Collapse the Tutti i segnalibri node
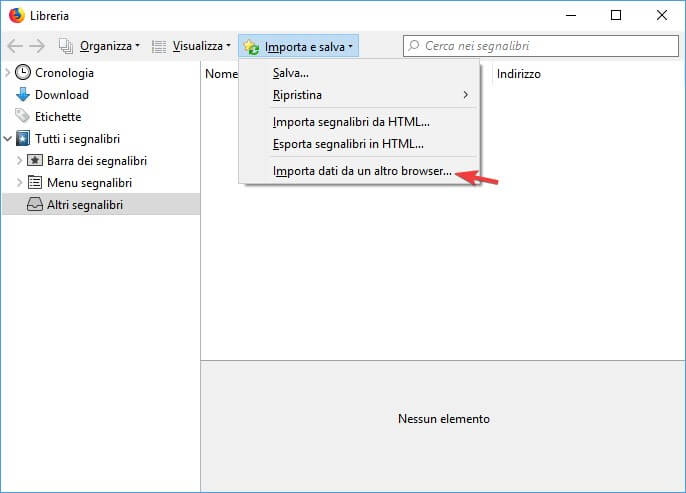 [7, 139]
